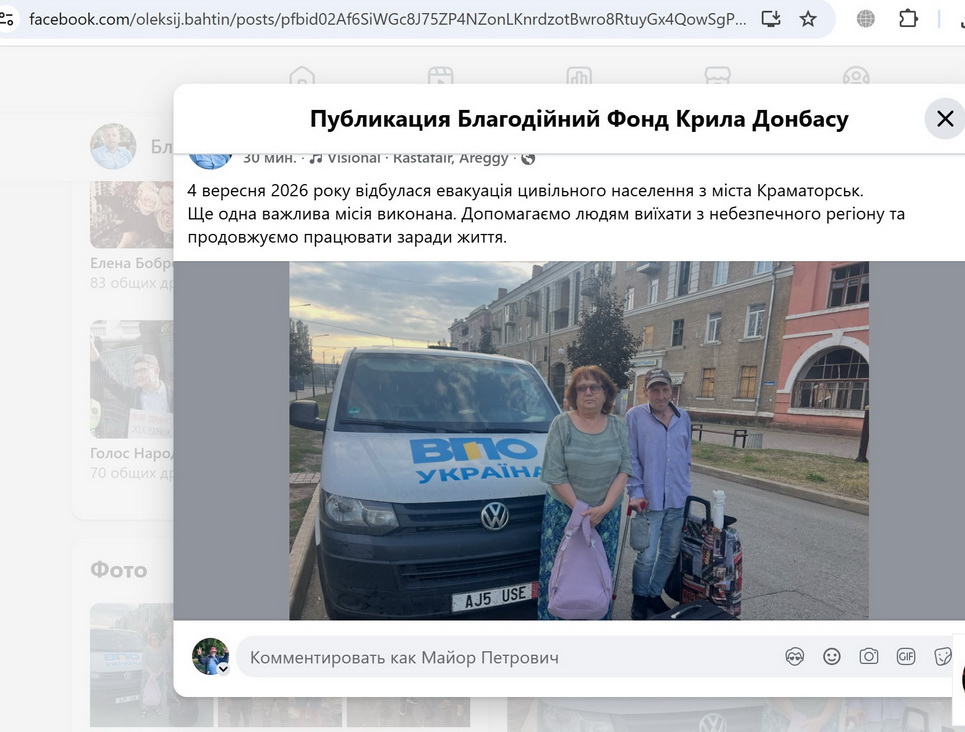The width and height of the screenshot is (965, 732).
Task: Open the browser extensions puzzle icon
Action: click(x=908, y=19)
